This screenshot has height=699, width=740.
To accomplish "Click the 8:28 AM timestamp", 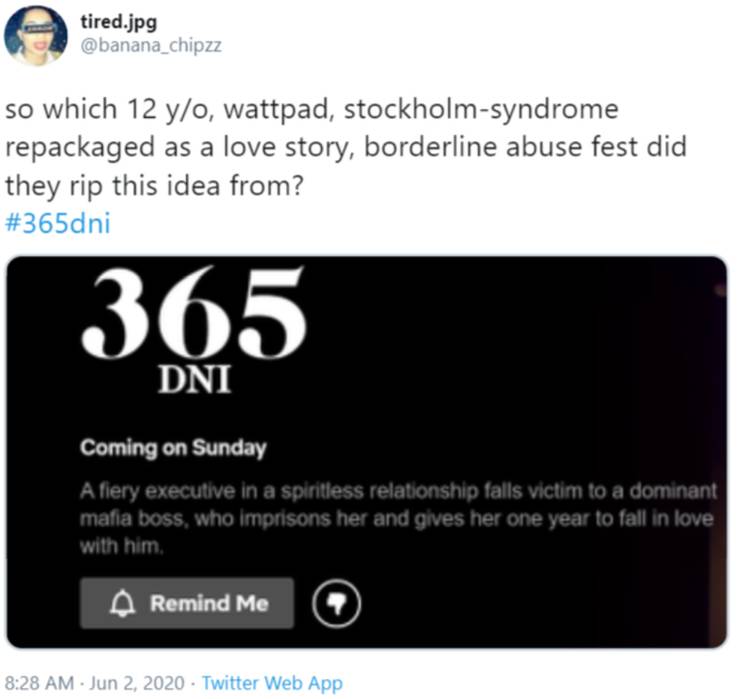I will 39,682.
